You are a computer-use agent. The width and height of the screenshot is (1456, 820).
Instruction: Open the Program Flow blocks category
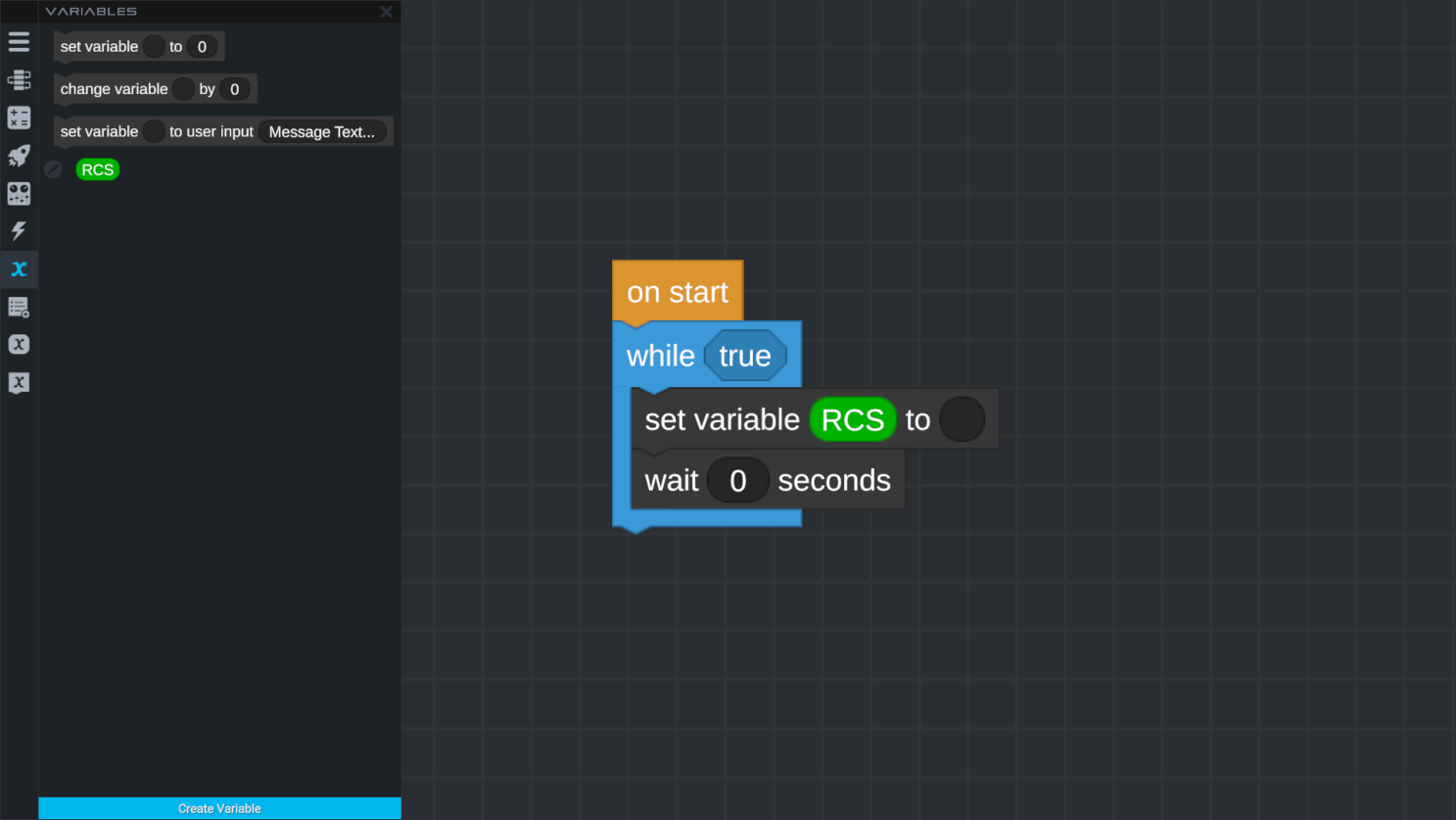pos(19,80)
